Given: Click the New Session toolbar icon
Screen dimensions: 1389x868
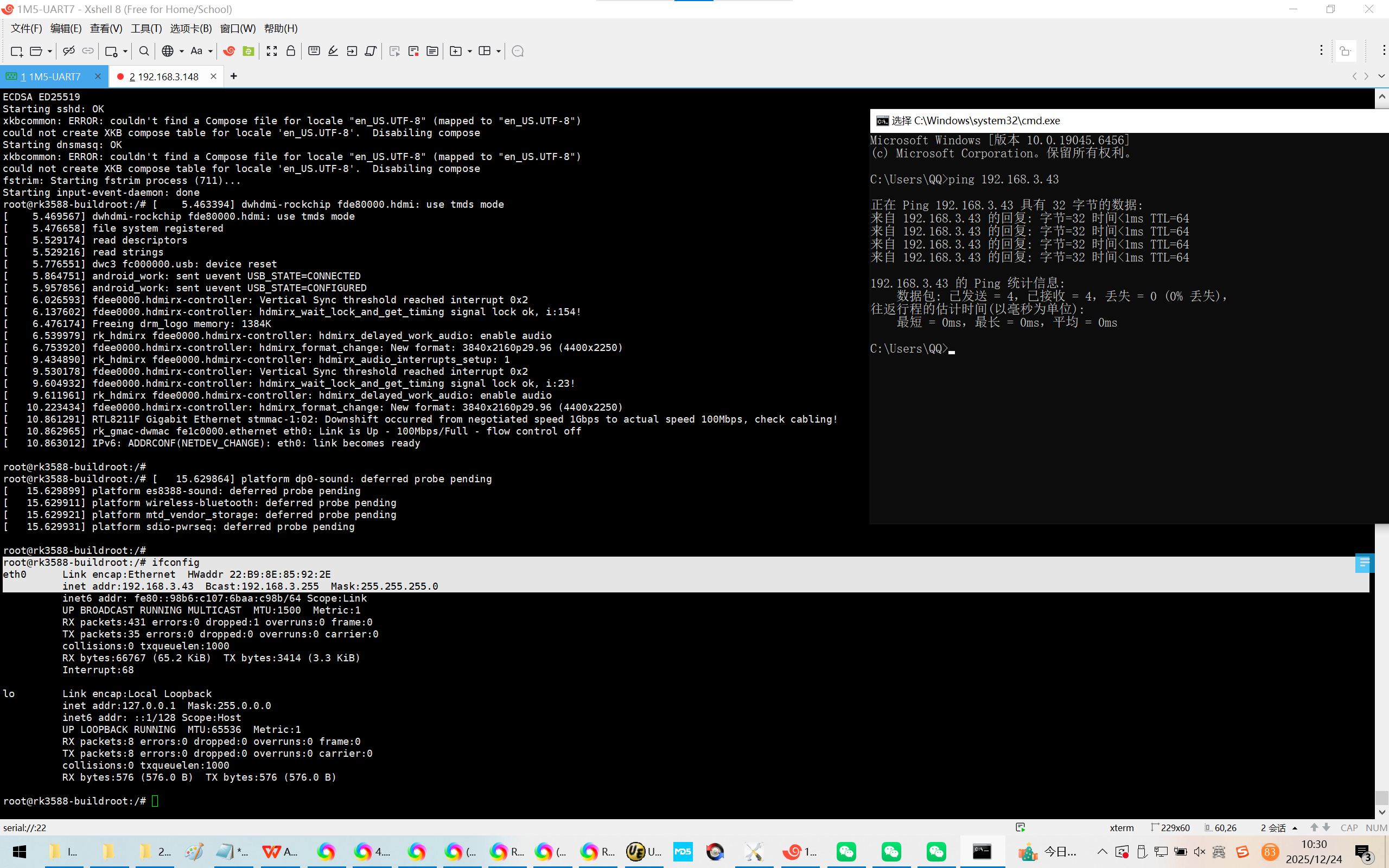Looking at the screenshot, I should [x=16, y=51].
